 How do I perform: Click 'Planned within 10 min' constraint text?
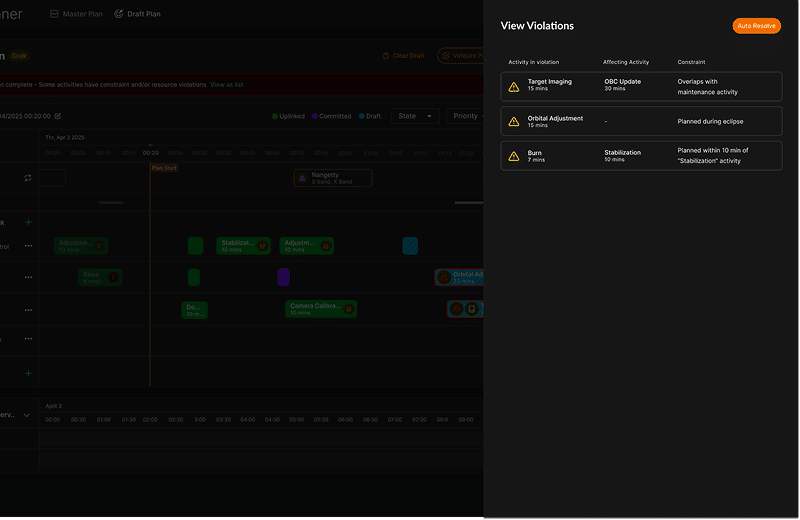713,156
